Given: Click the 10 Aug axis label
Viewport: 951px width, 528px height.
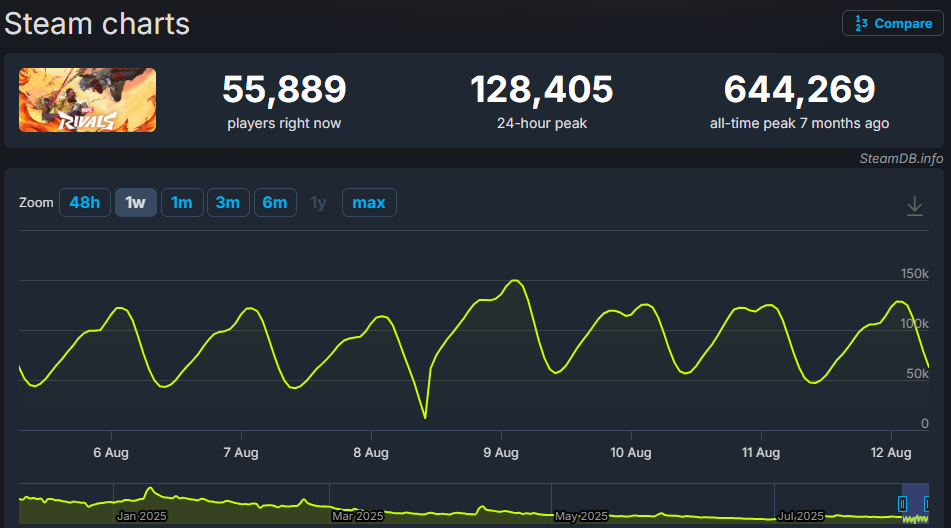Looking at the screenshot, I should click(631, 452).
